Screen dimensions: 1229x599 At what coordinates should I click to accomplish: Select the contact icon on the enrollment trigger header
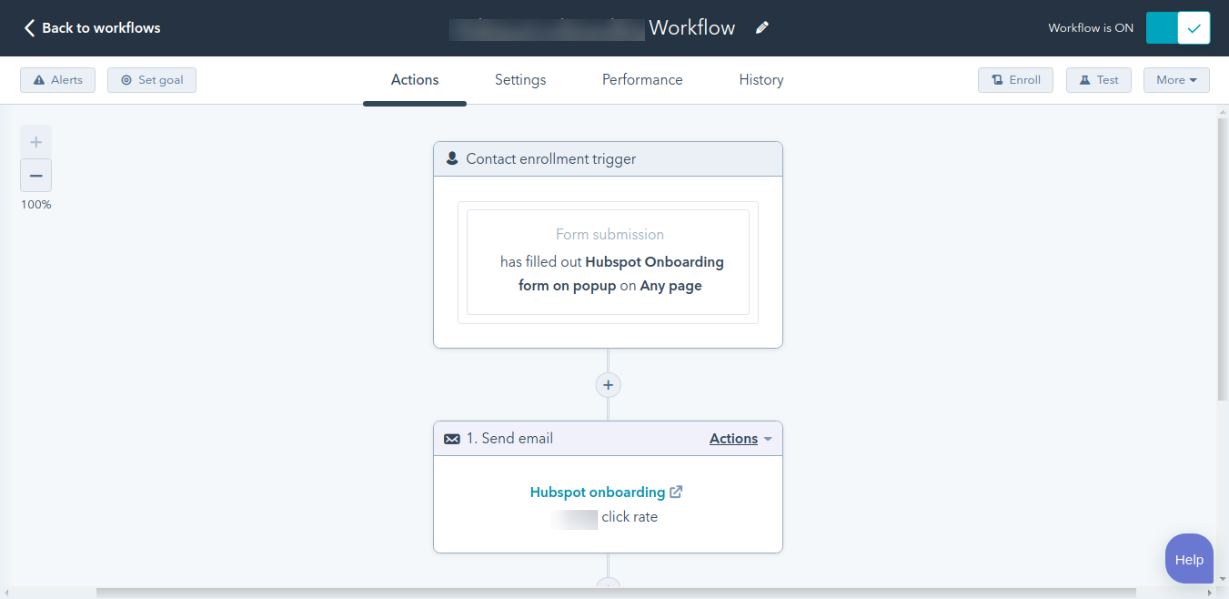452,158
